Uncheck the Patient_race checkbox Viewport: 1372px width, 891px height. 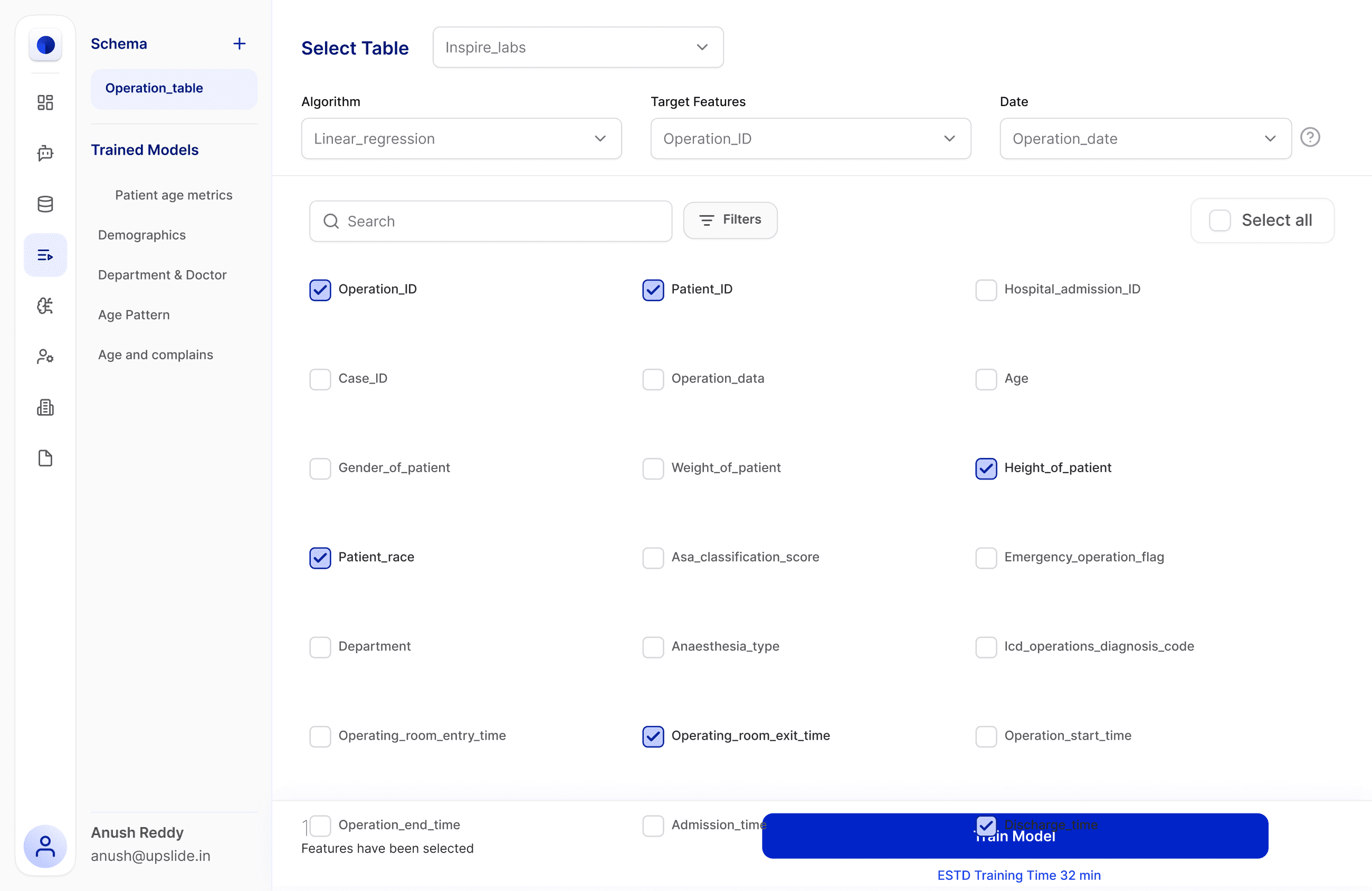pos(320,558)
